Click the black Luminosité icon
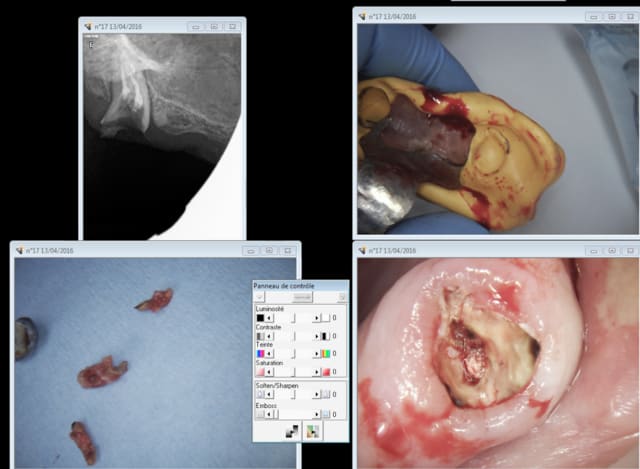This screenshot has height=469, width=640. (x=259, y=318)
